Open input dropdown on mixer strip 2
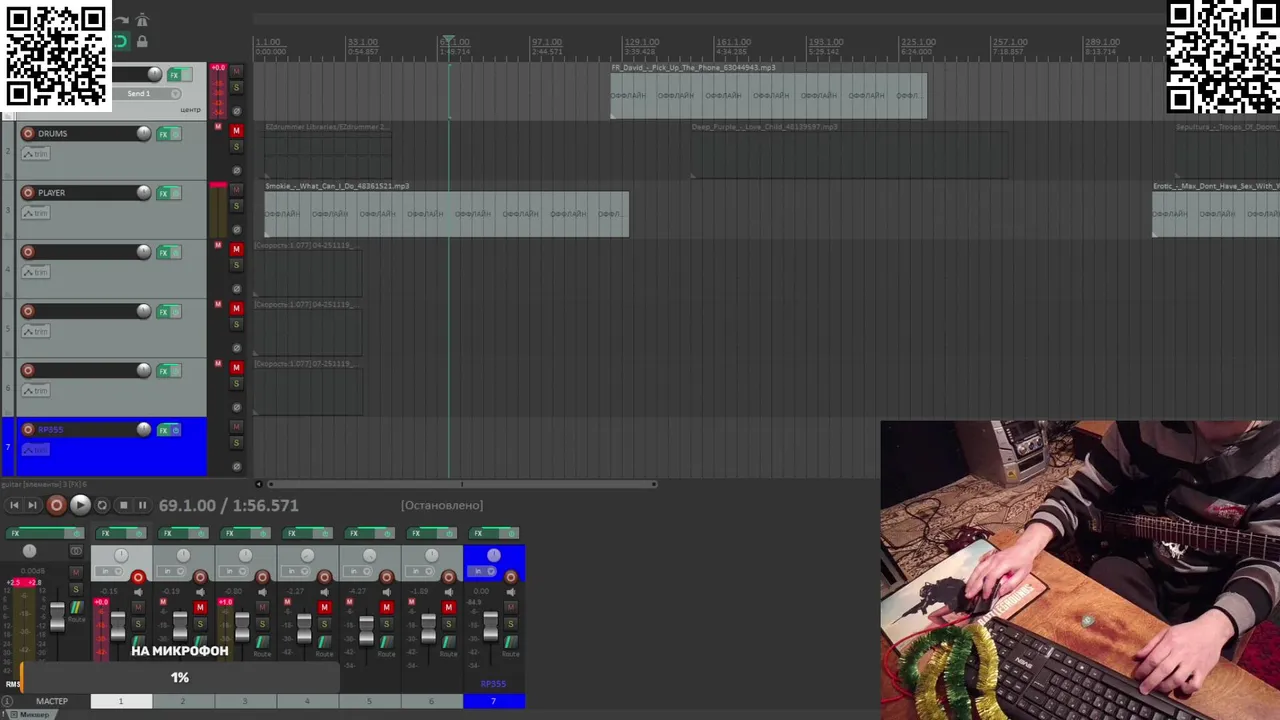Screen dimensions: 1280x720 [x=172, y=572]
